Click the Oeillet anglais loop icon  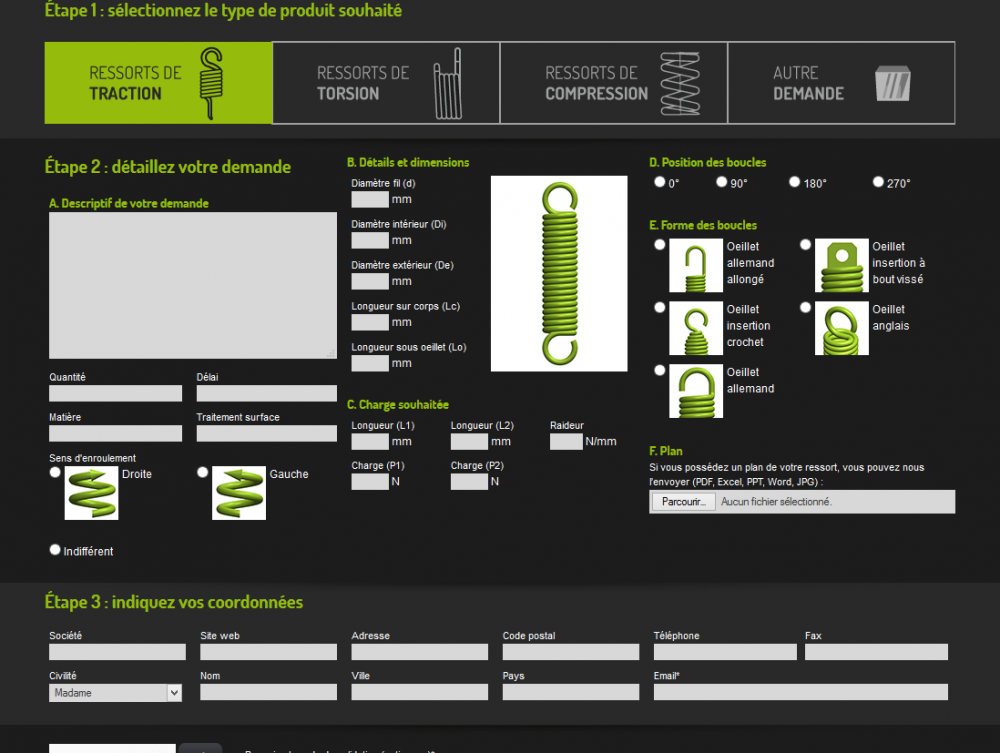pyautogui.click(x=841, y=328)
